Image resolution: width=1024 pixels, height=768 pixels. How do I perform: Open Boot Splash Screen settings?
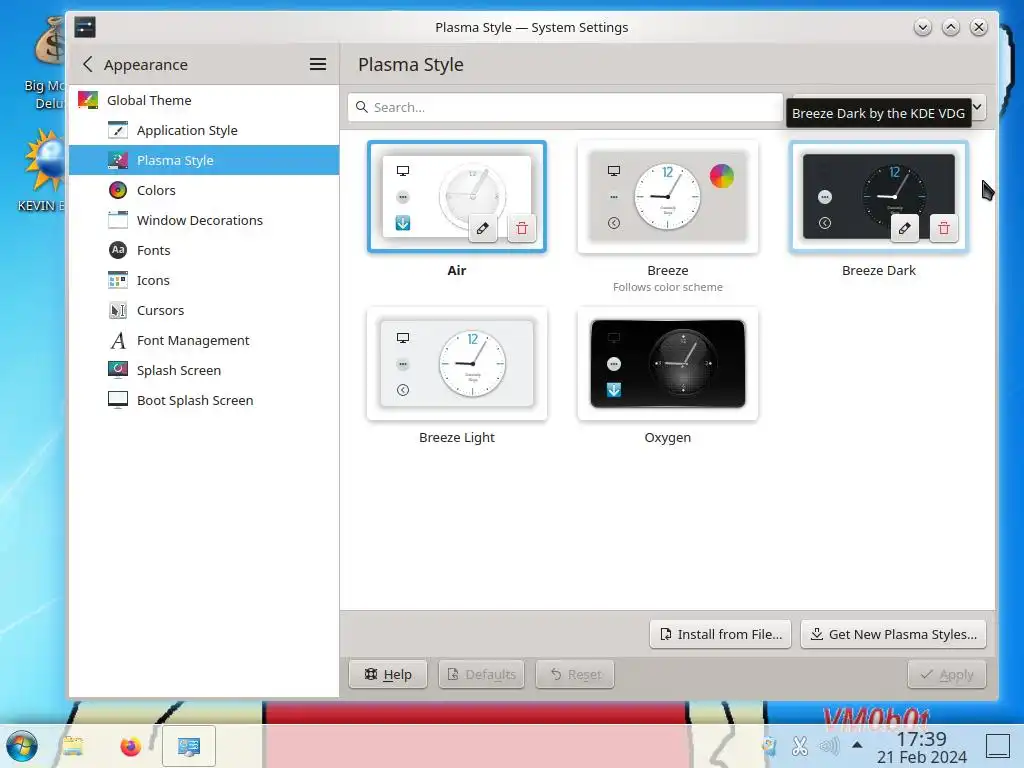[x=204, y=400]
